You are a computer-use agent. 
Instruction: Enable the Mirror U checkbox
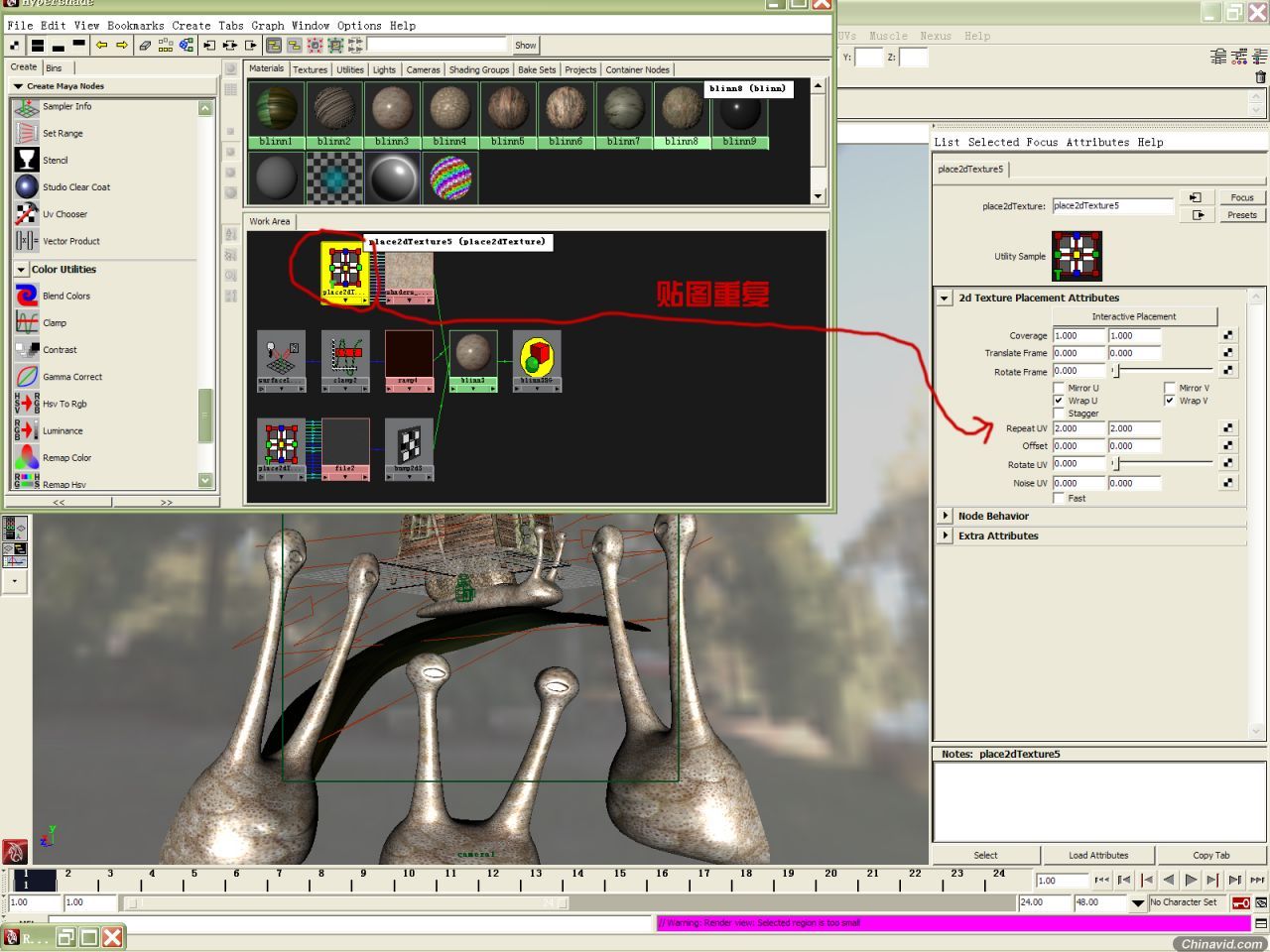pos(1059,388)
